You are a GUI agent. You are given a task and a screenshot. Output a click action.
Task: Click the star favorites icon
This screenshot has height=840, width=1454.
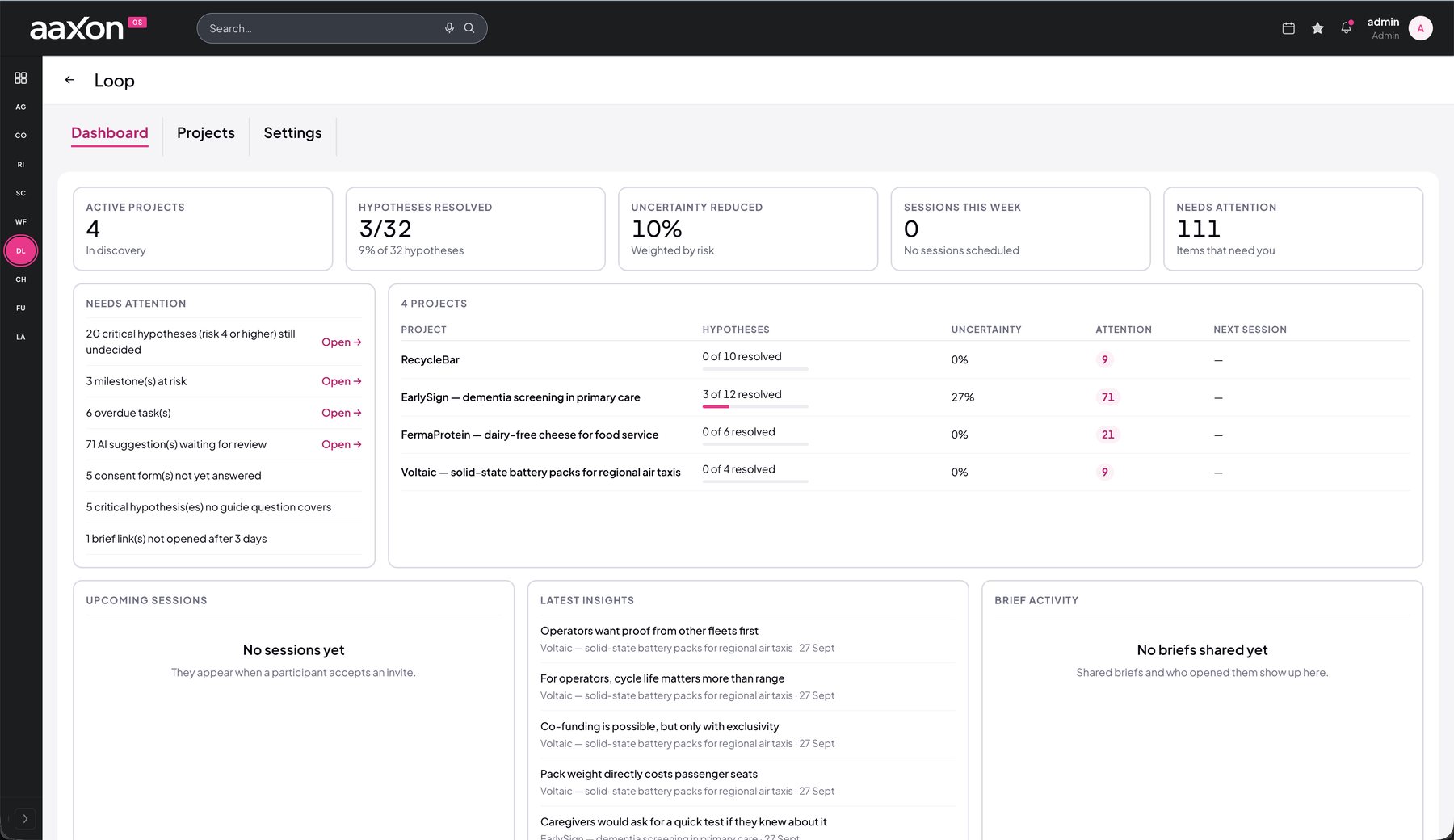click(x=1317, y=28)
